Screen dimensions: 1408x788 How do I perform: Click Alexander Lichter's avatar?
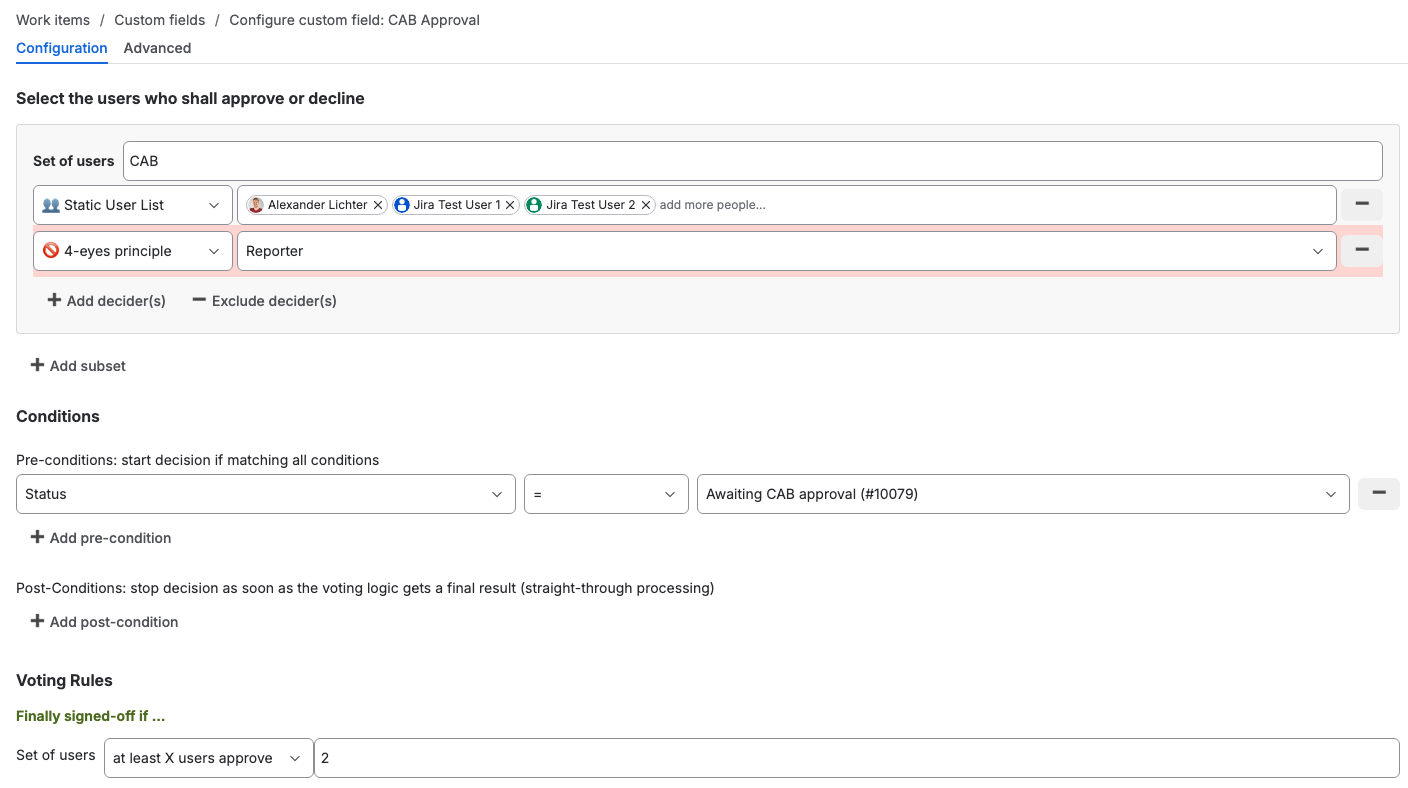click(256, 205)
